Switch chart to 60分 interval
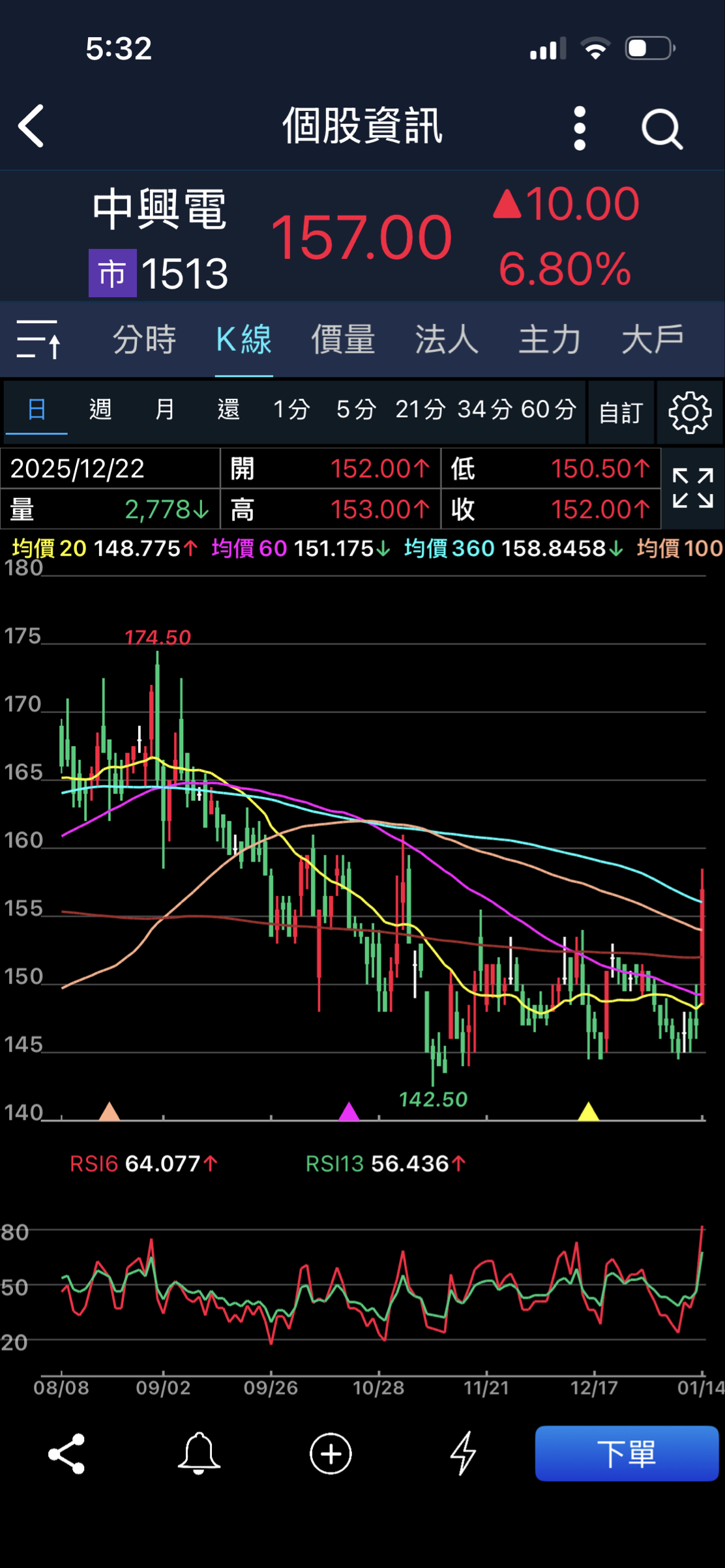This screenshot has height=1568, width=725. pyautogui.click(x=548, y=410)
